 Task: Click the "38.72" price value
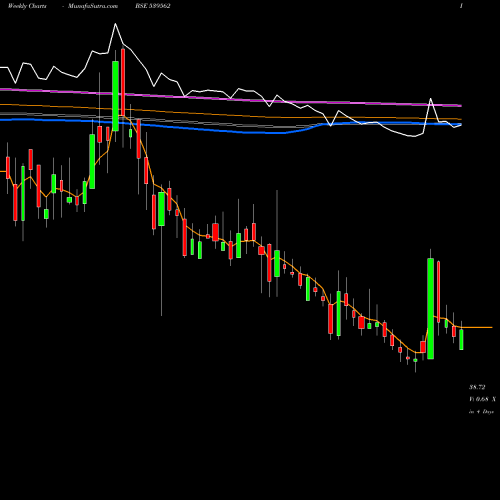[x=477, y=387]
